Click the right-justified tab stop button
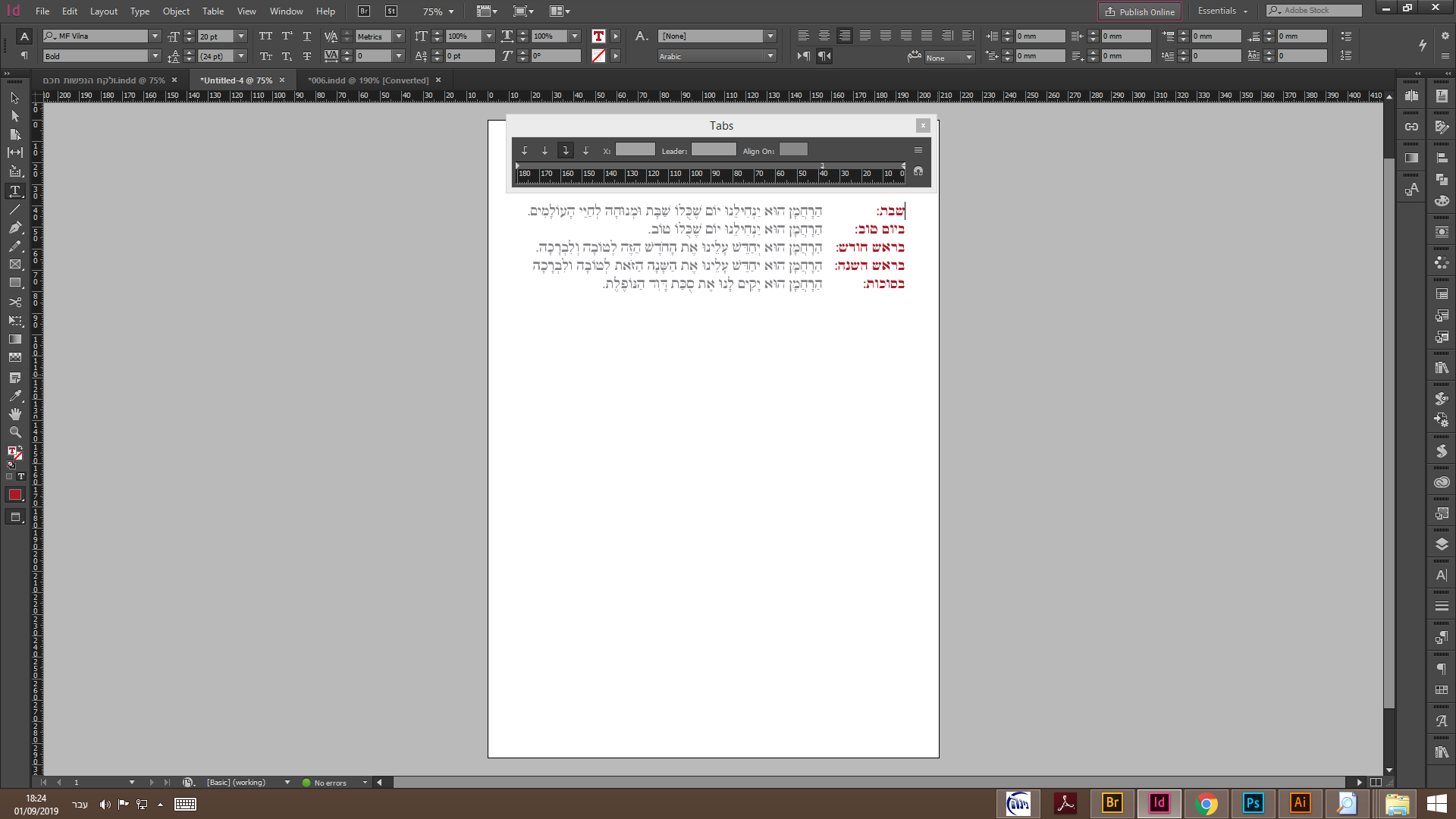The height and width of the screenshot is (819, 1456). [565, 150]
